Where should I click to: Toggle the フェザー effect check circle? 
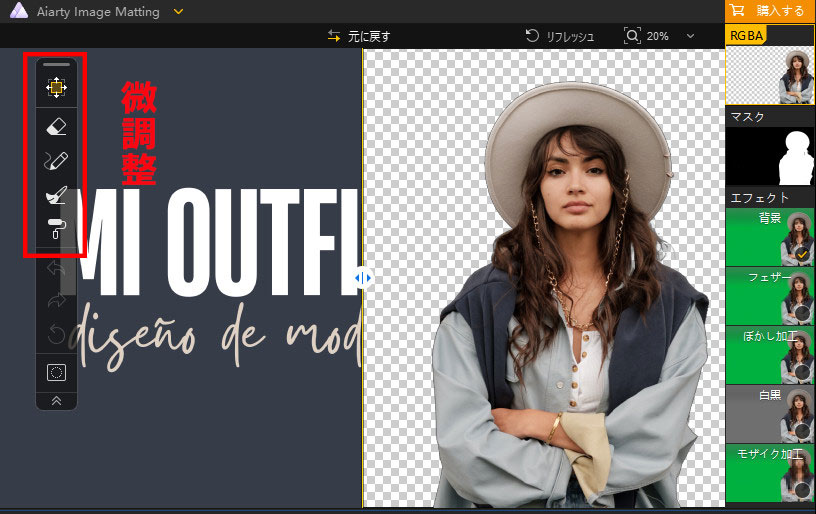click(802, 314)
